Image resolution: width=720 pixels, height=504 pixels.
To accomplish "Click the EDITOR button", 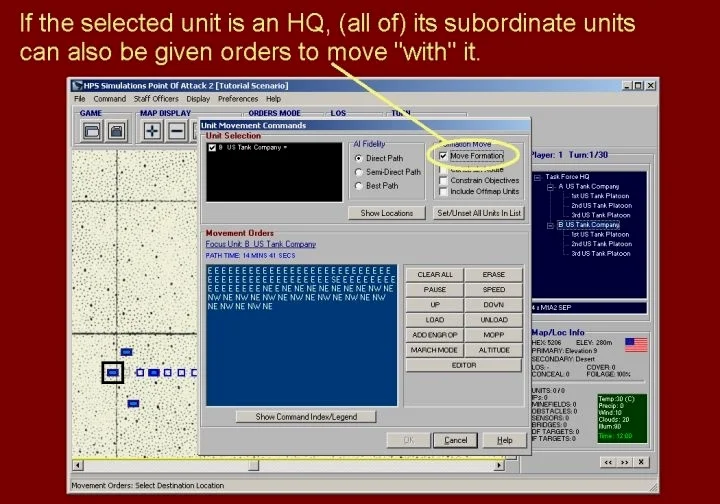I will (464, 365).
